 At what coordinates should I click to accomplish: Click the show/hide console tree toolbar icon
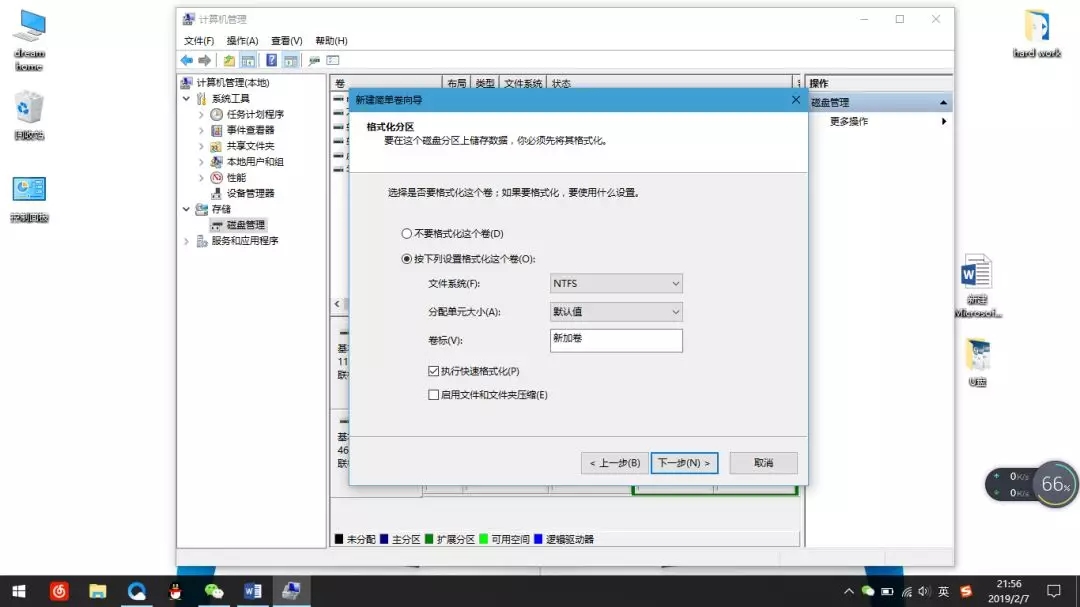246,60
